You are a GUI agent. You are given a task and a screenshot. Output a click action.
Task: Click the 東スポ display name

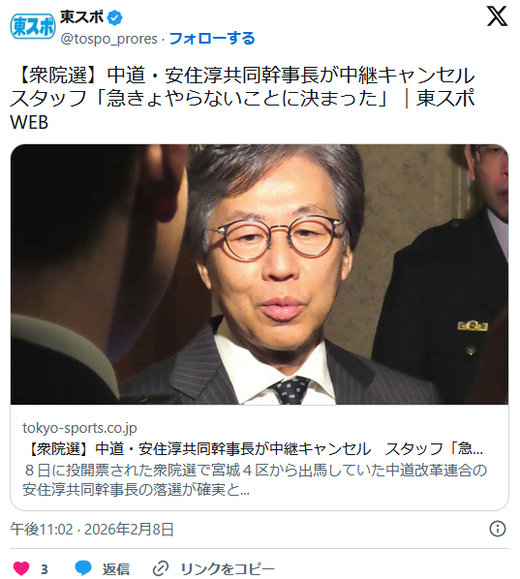coord(82,17)
